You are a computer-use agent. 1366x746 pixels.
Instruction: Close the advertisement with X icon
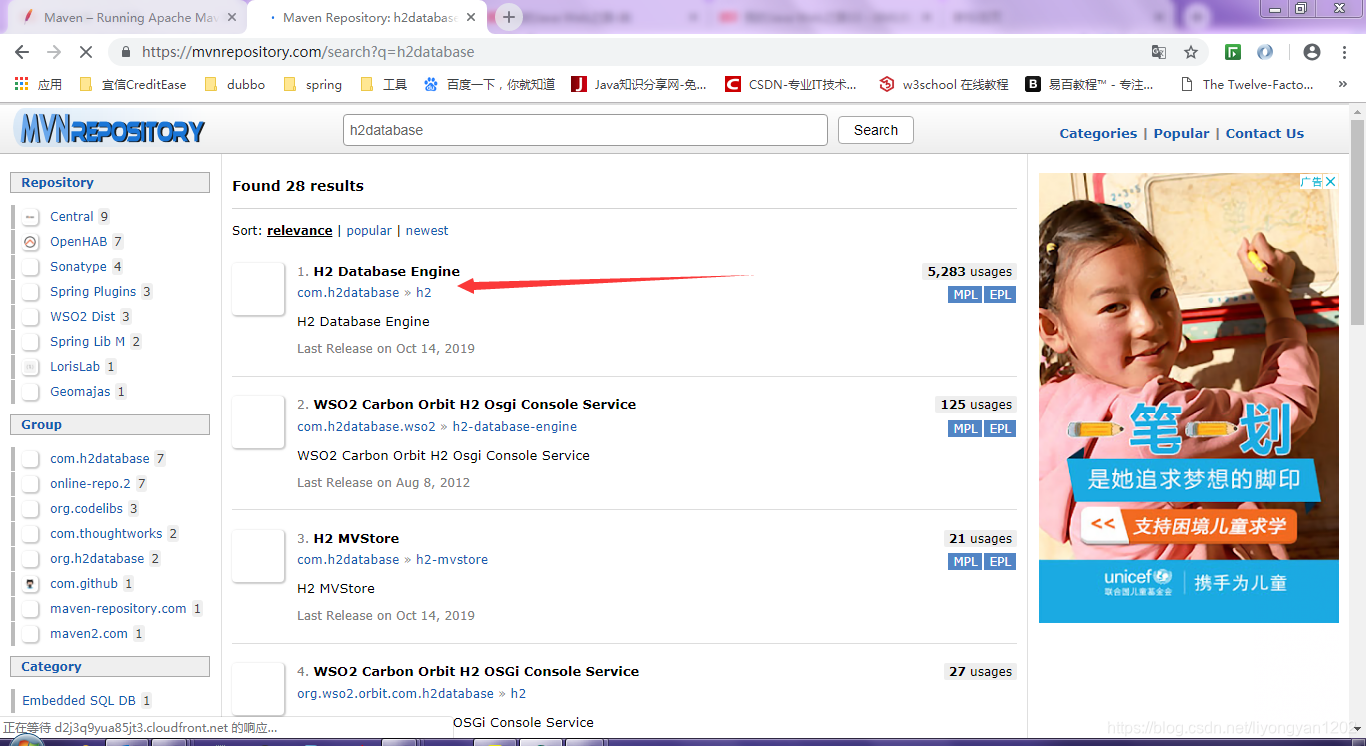(x=1330, y=181)
